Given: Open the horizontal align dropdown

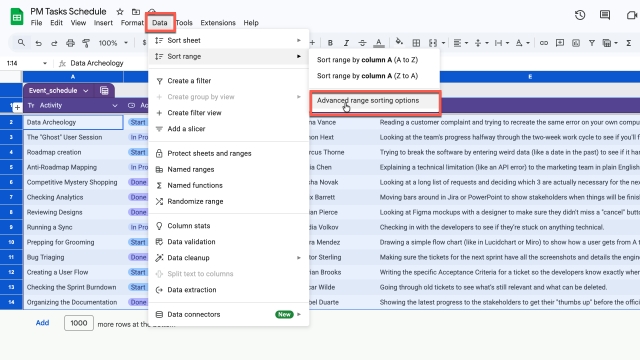Looking at the screenshot, I should click(461, 43).
